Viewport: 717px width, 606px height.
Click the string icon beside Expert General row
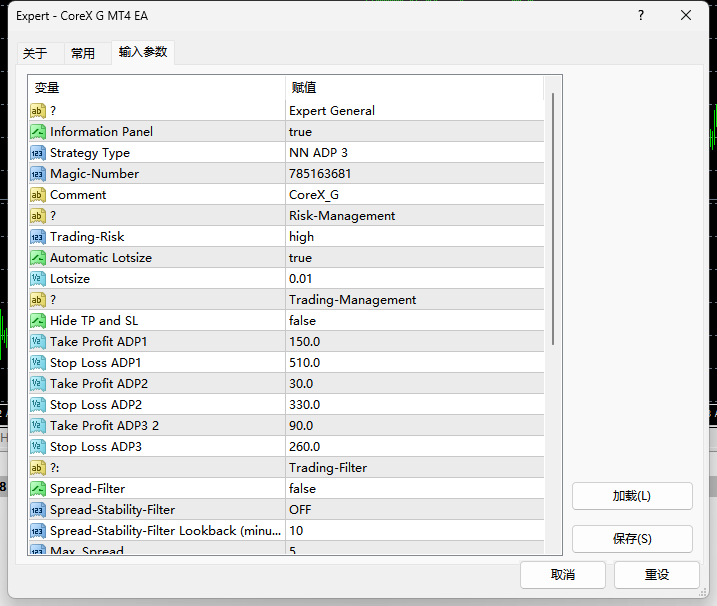point(38,111)
